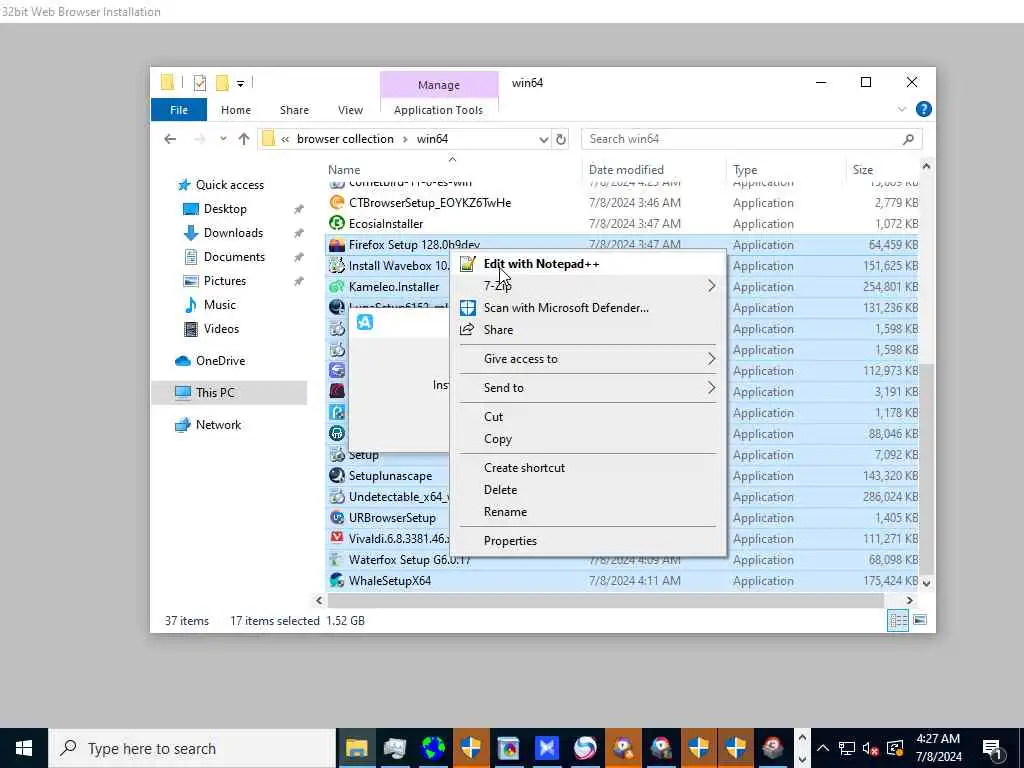
Task: Open the notification center icon
Action: coord(992,748)
